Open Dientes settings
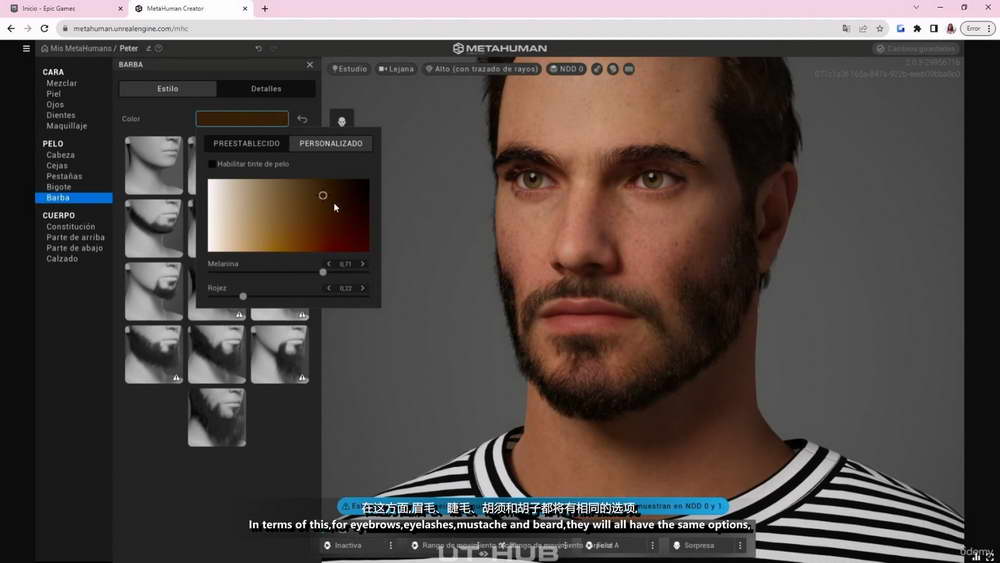 (61, 115)
